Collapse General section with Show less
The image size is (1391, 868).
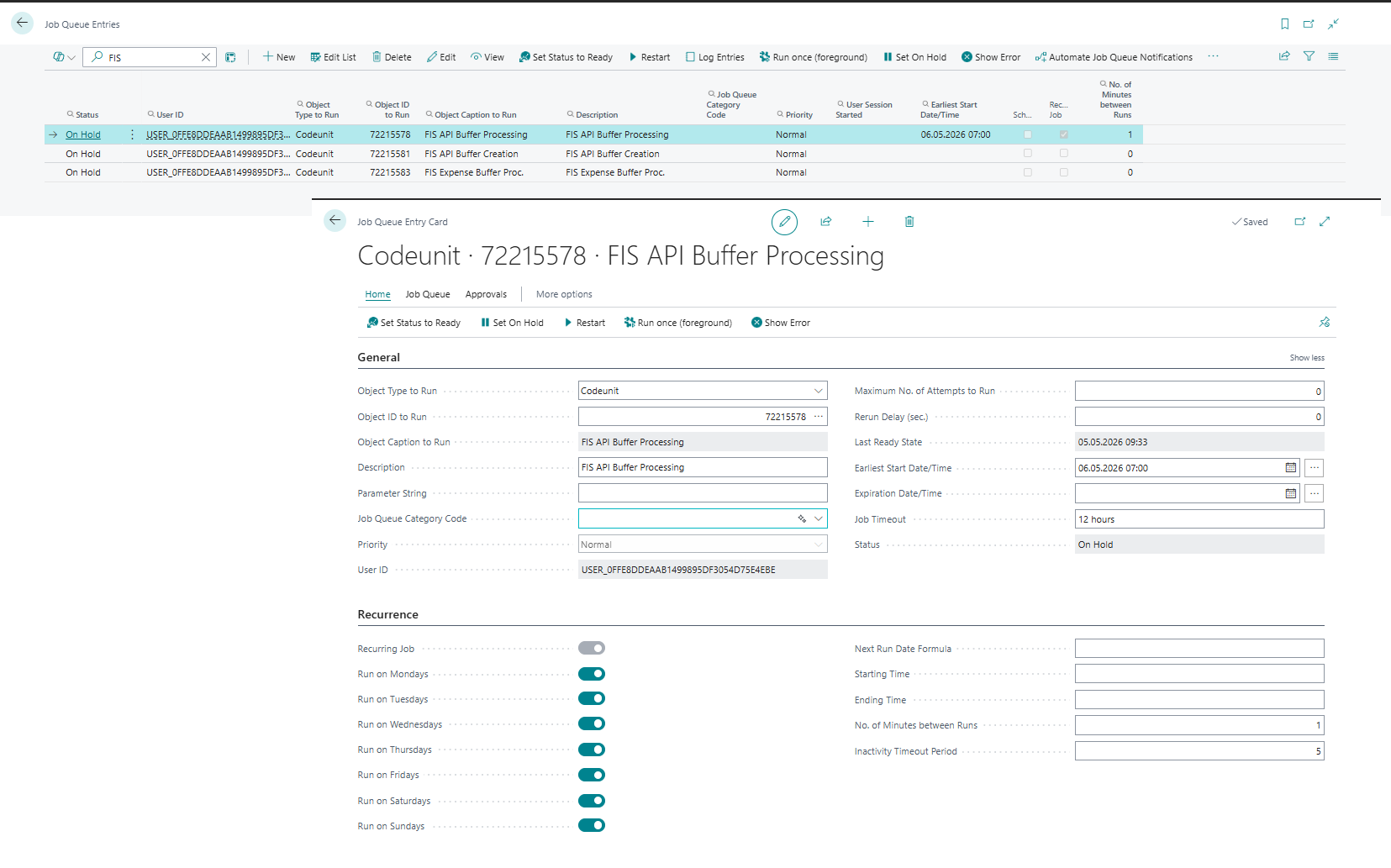point(1307,358)
